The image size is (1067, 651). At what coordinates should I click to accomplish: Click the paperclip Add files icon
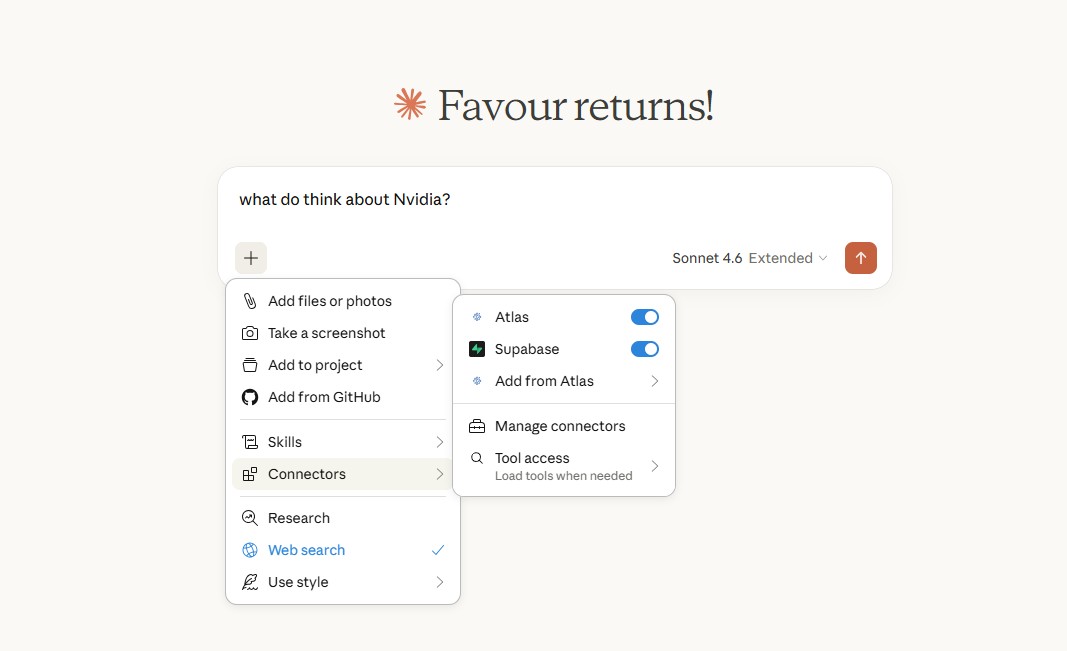[250, 301]
